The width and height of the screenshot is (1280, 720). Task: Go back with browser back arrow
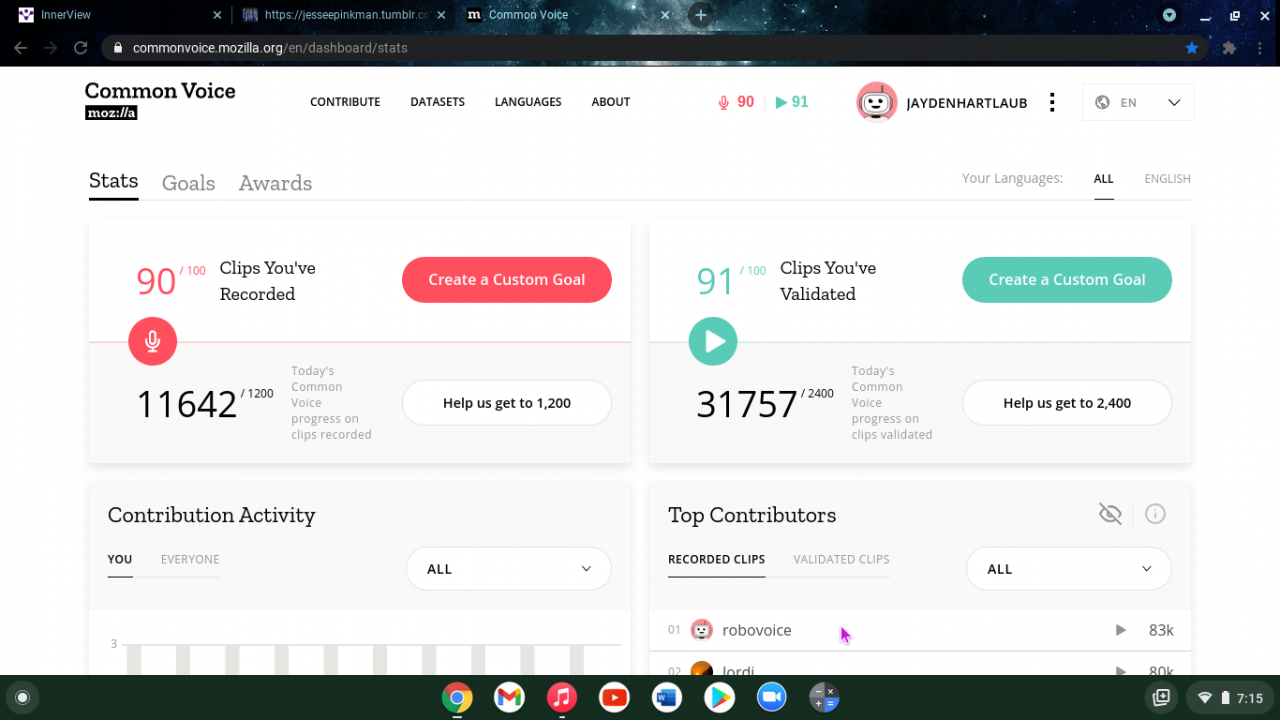20,47
